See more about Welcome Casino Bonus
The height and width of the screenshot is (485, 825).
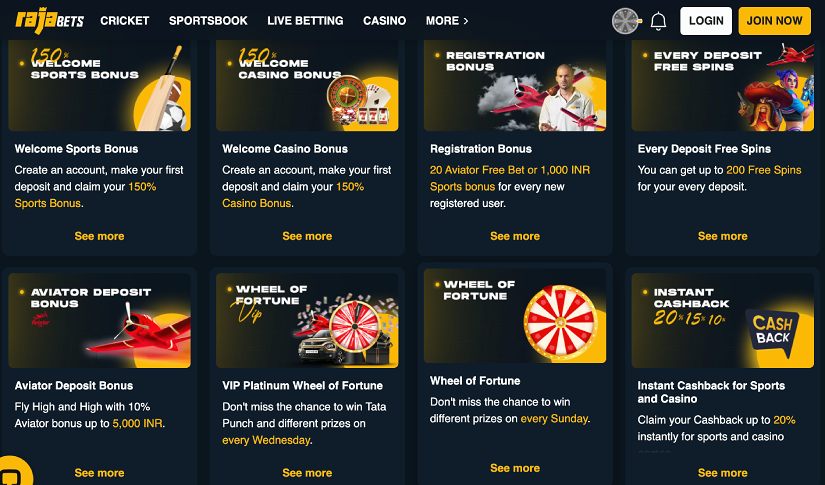307,236
